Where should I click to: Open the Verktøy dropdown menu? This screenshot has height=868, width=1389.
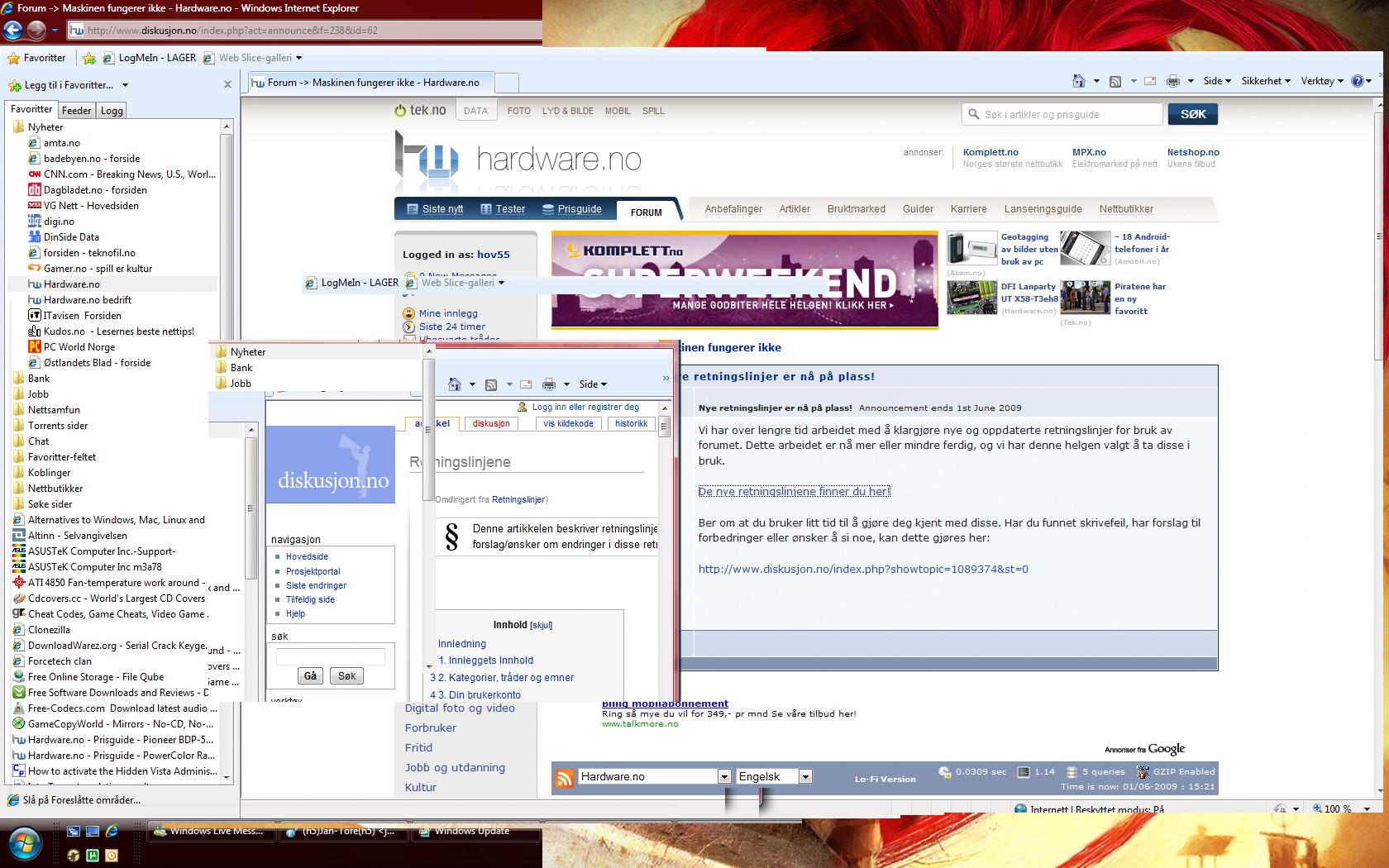pyautogui.click(x=1322, y=81)
